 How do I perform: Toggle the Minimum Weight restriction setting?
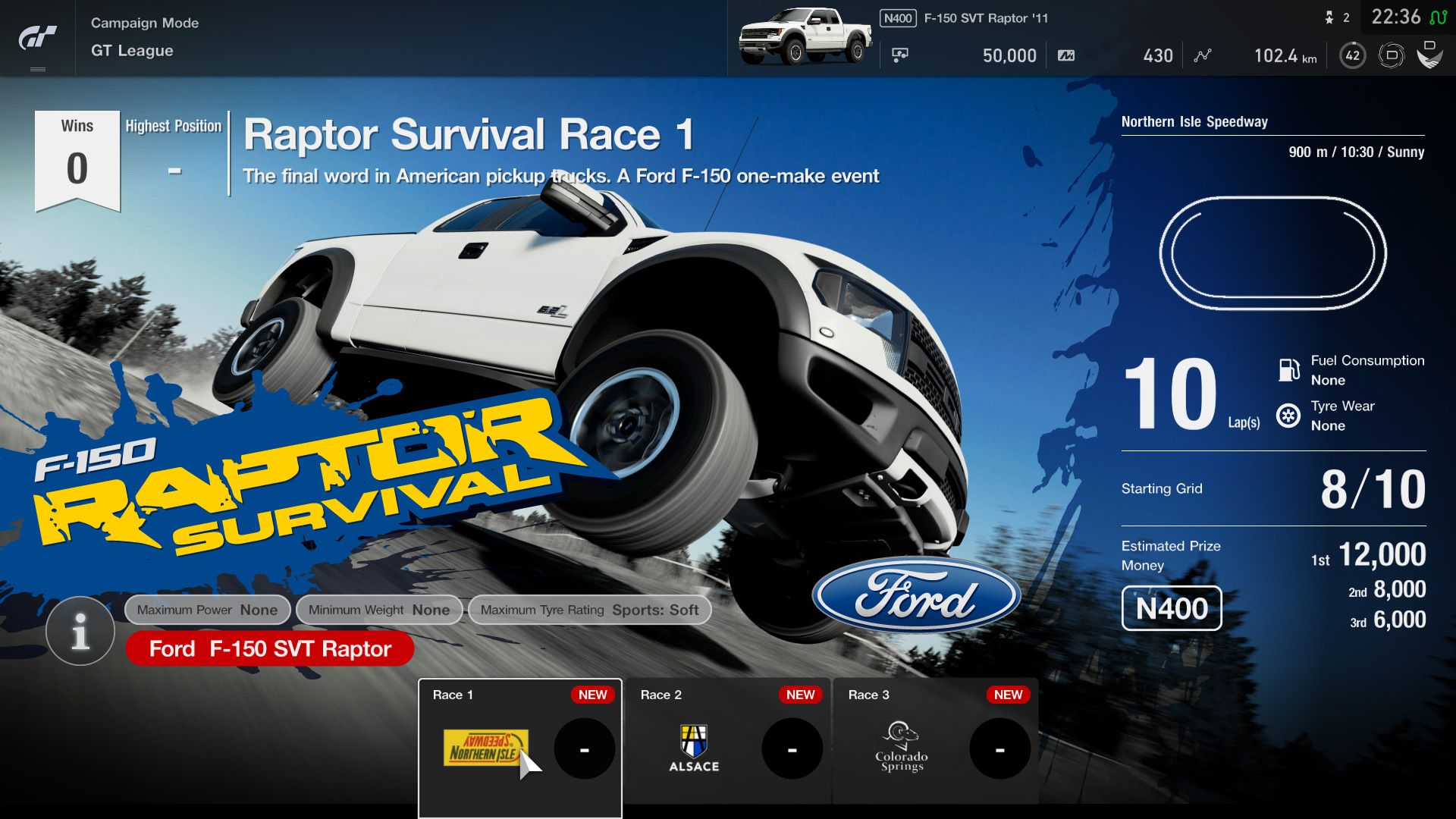378,609
